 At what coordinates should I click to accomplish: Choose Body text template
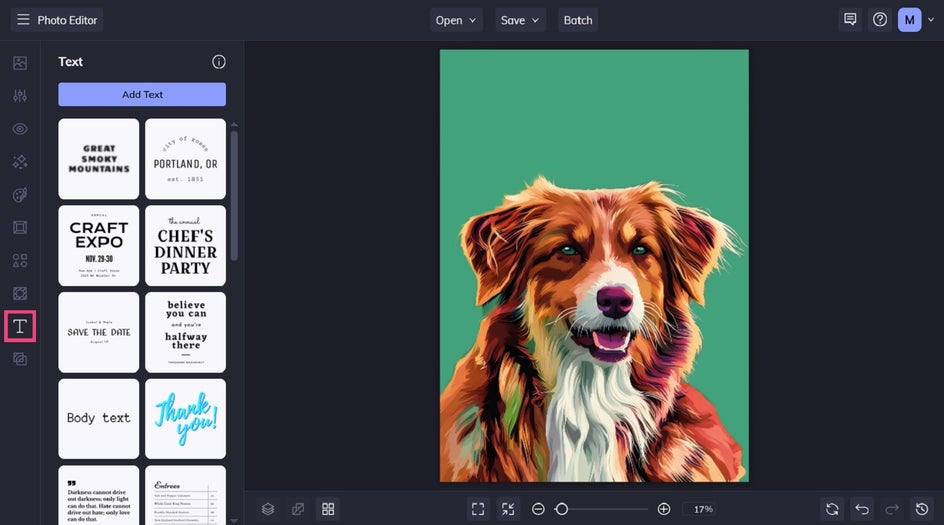coord(99,419)
